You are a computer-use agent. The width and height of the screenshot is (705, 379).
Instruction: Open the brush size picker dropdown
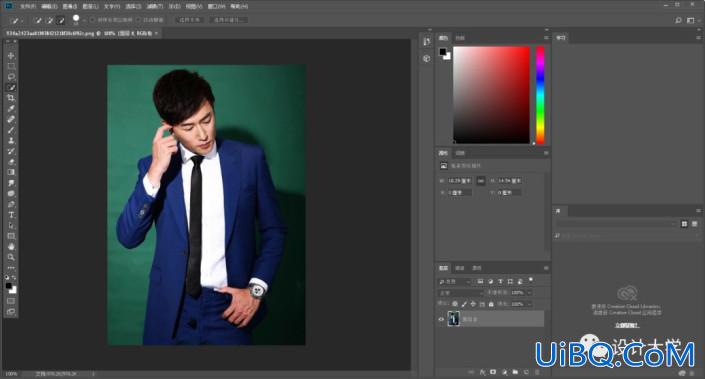click(84, 21)
